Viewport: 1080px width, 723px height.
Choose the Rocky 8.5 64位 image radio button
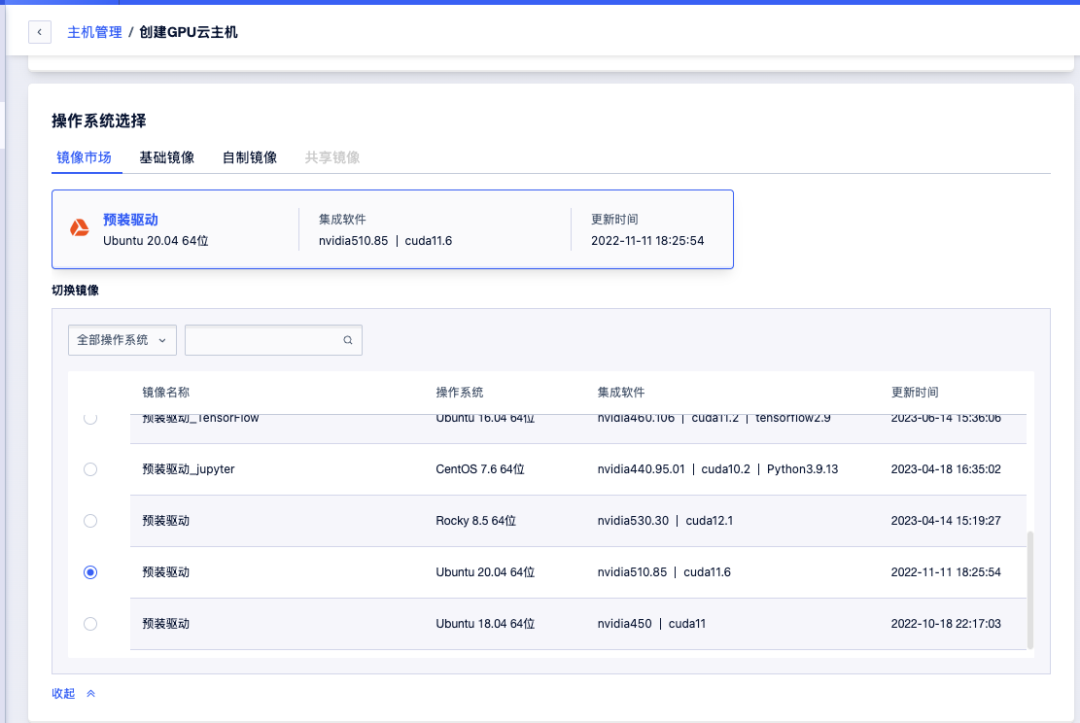click(90, 521)
